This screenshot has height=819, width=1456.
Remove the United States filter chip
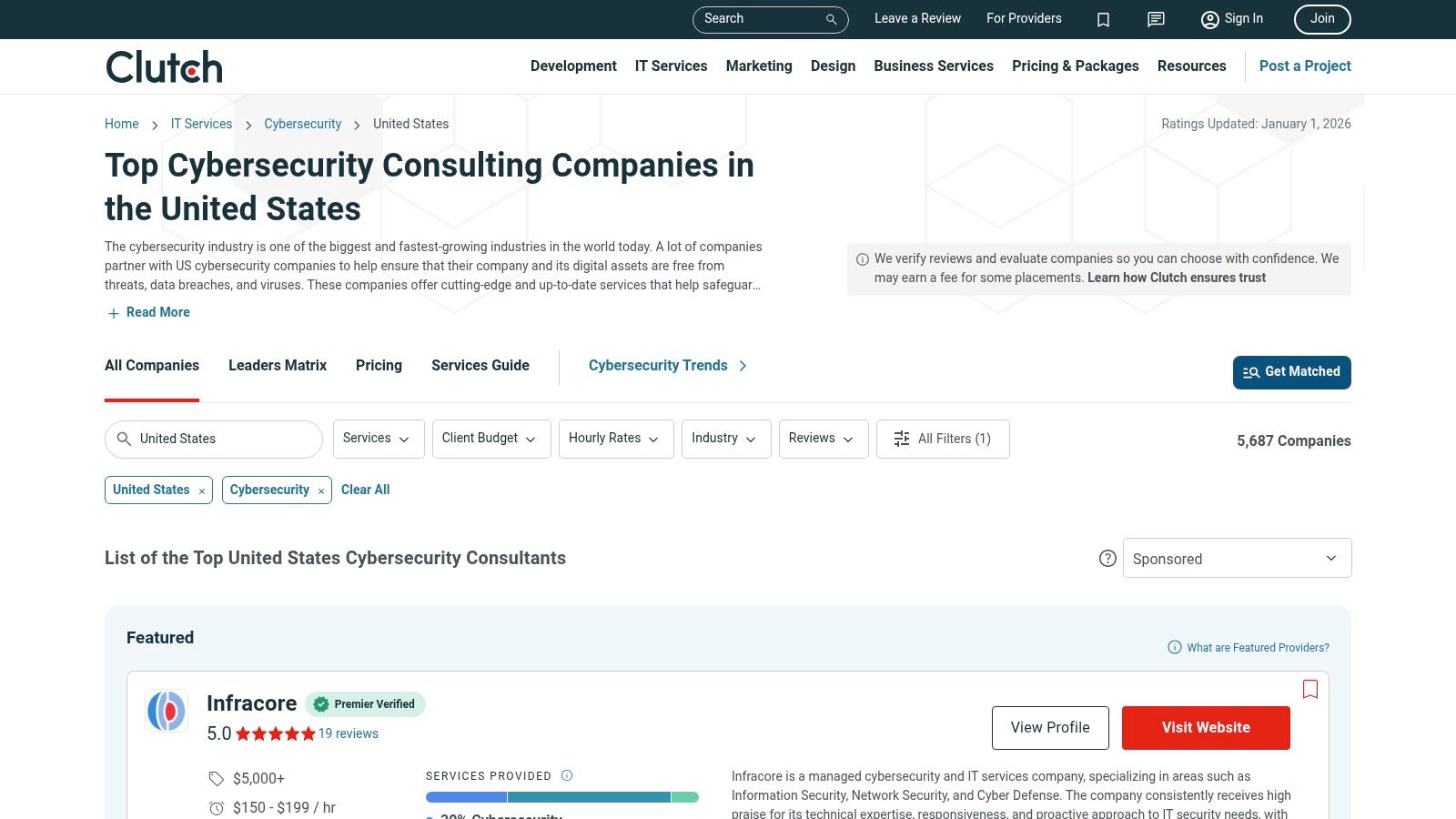[201, 490]
